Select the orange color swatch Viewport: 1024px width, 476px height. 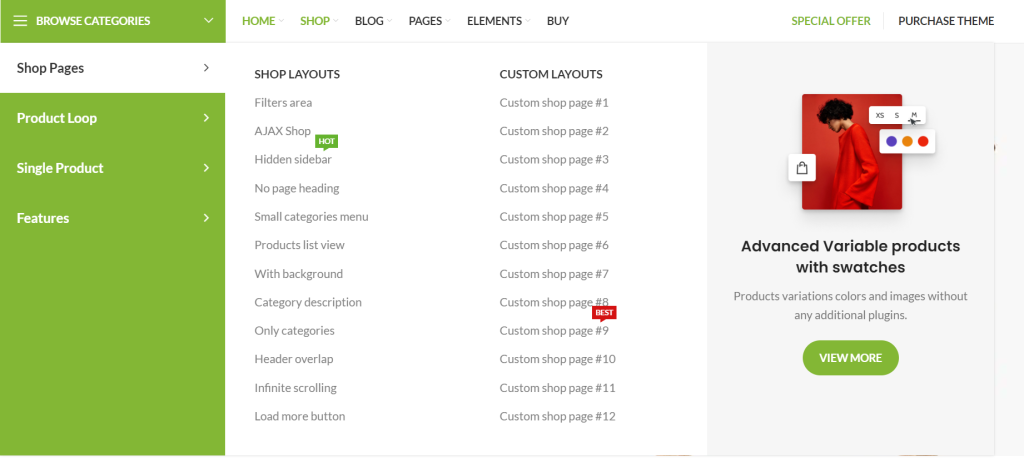tap(907, 141)
